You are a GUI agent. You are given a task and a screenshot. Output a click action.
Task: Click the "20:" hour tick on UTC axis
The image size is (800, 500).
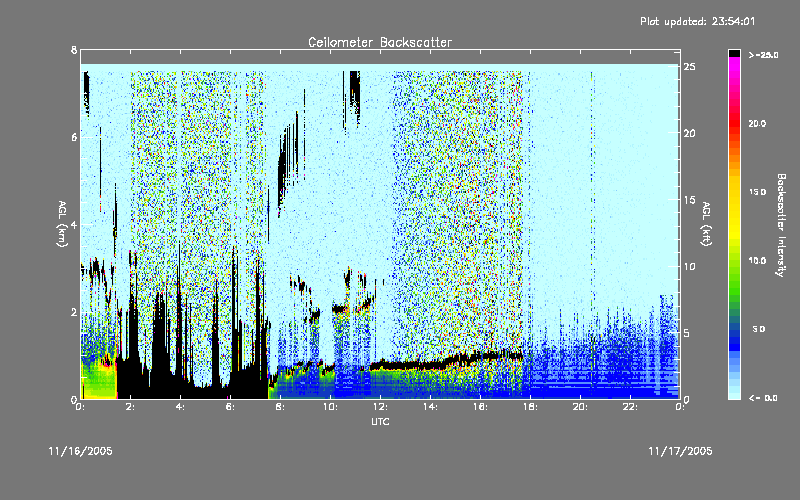(581, 407)
